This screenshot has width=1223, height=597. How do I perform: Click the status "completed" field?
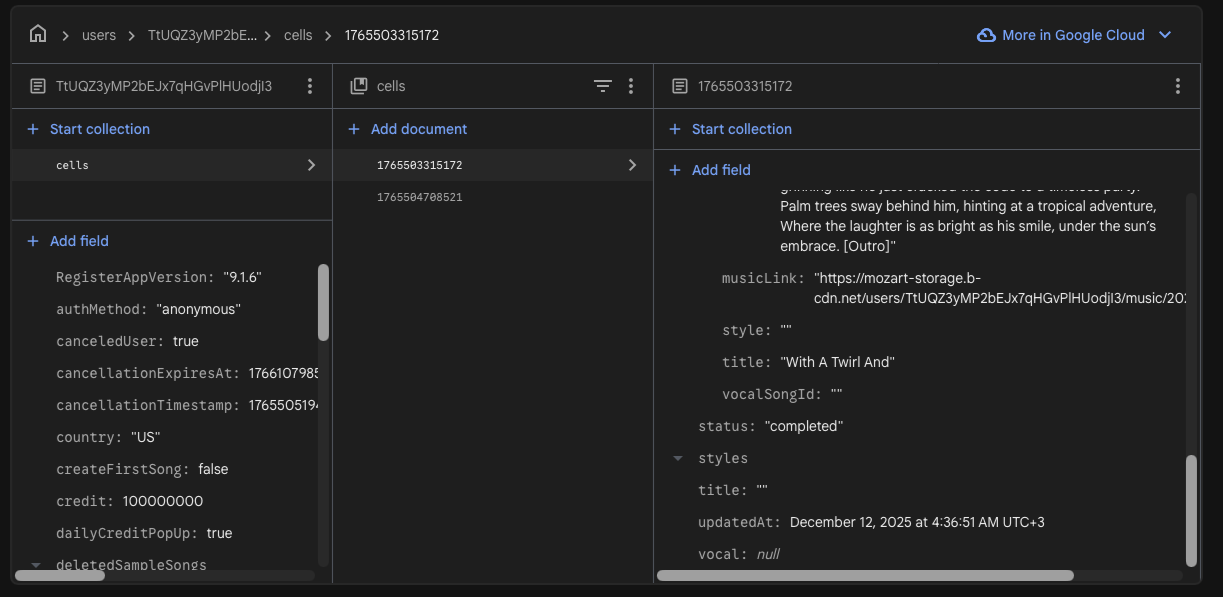(771, 426)
